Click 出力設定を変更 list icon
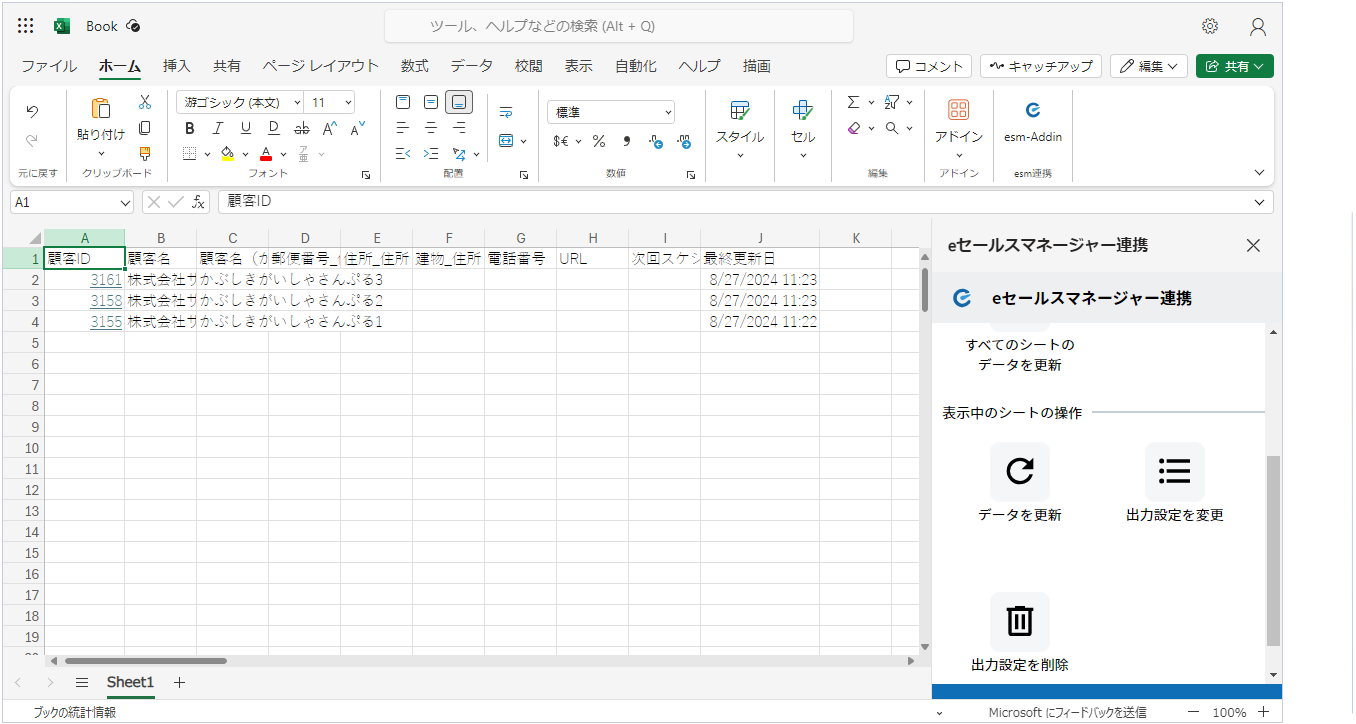The image size is (1356, 724). 1175,472
